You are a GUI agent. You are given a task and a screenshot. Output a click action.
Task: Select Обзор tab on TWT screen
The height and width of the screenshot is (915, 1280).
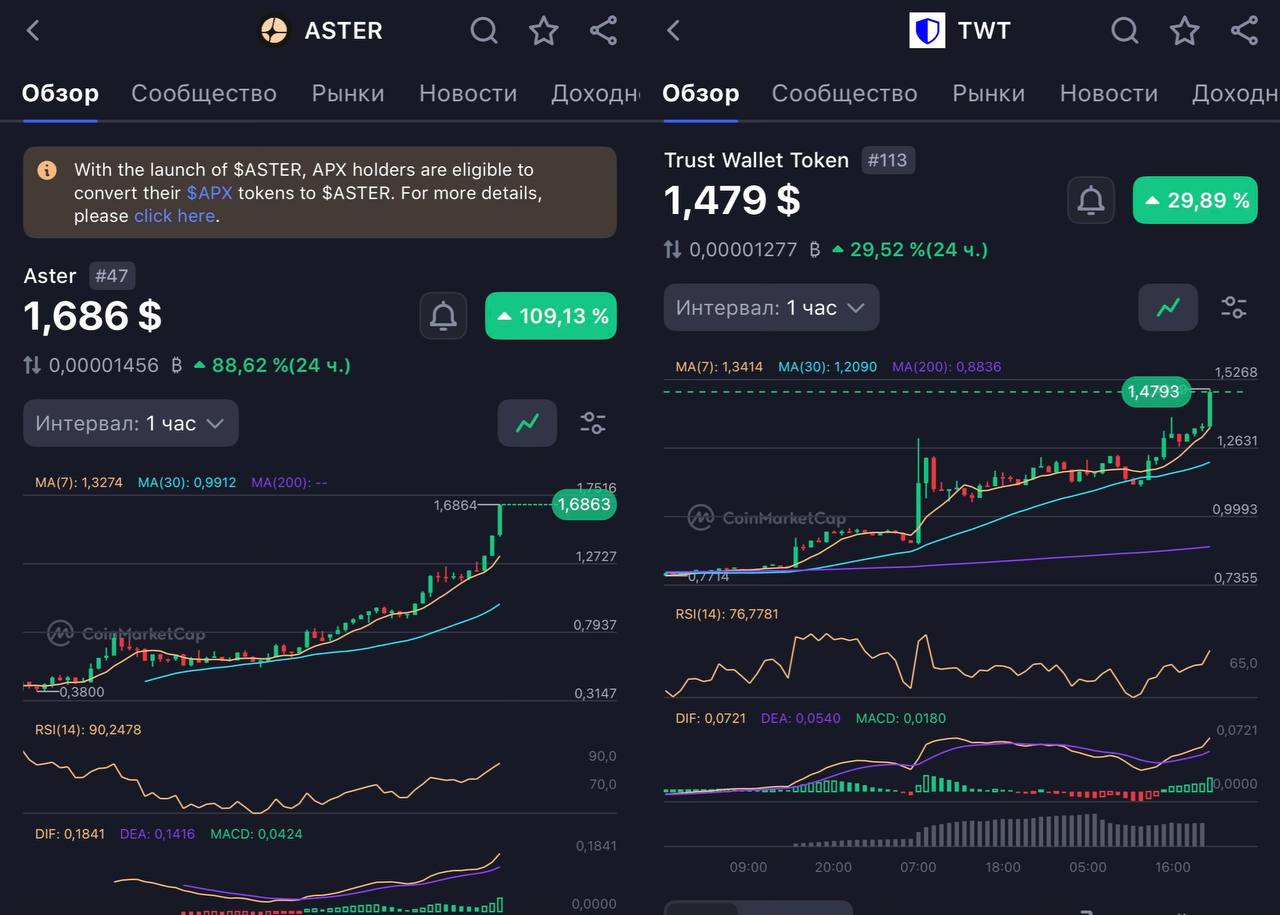click(x=701, y=94)
